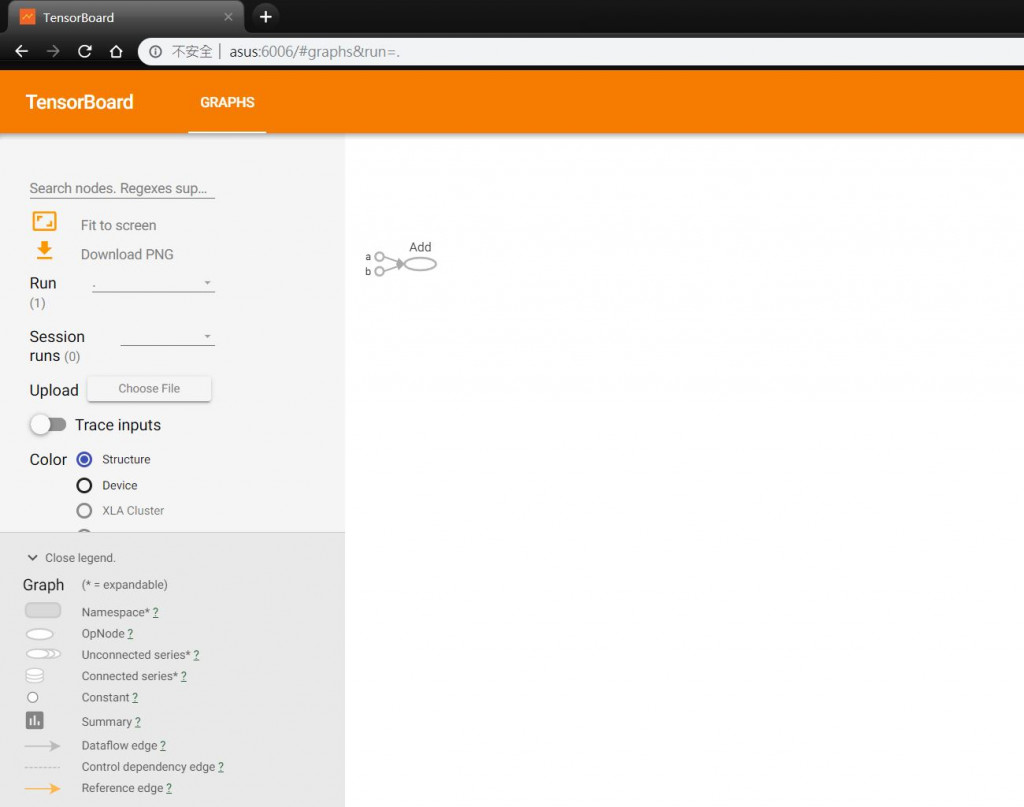Screen dimensions: 1024x807
Task: Close the TensorBoard browser tab
Action: tap(228, 17)
